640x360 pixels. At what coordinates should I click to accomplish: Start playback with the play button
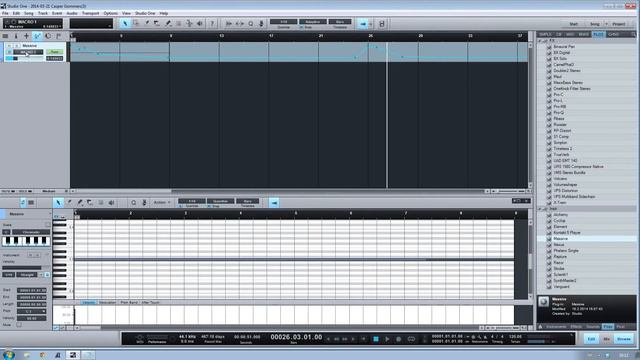[387, 339]
